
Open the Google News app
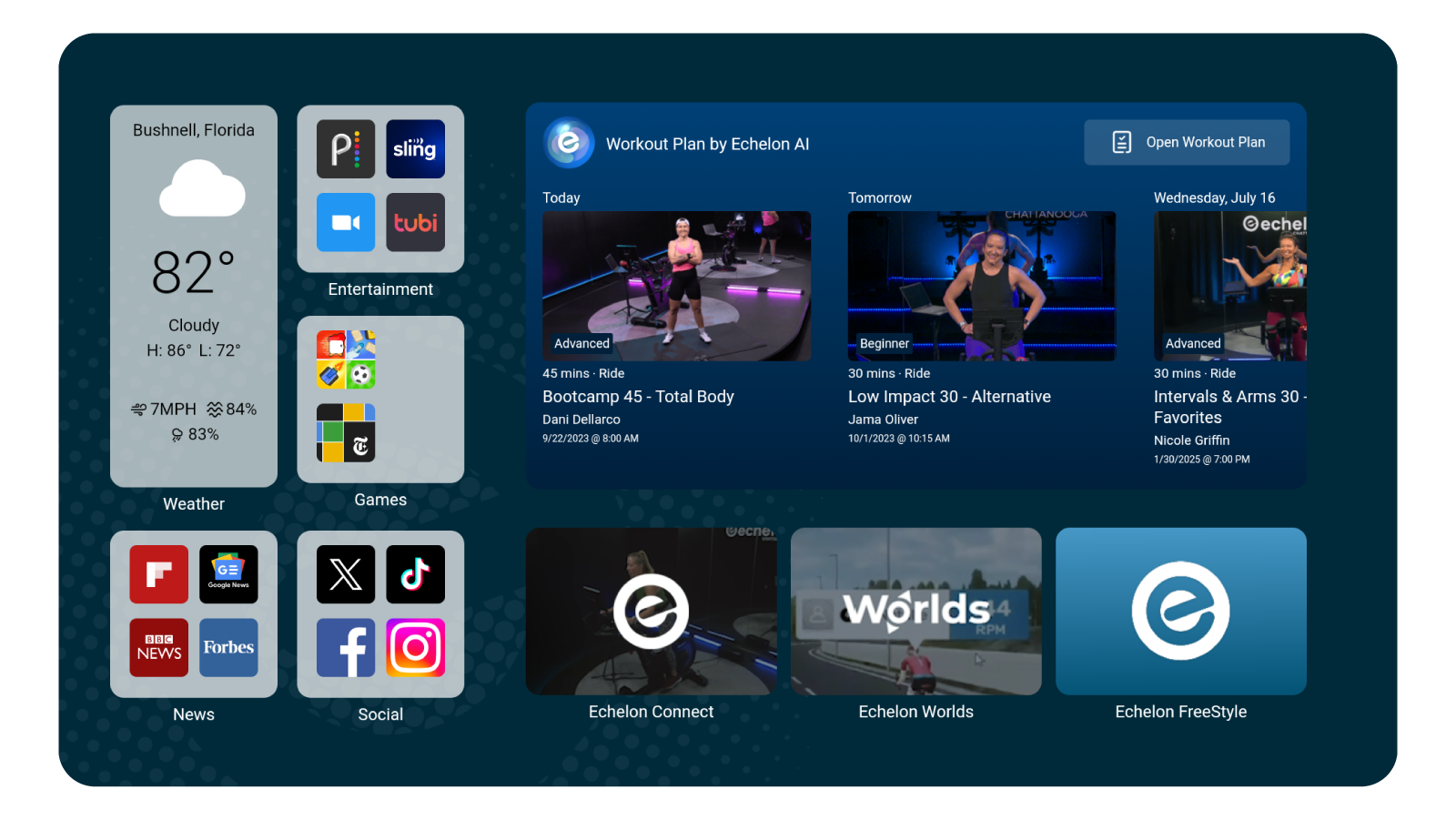[228, 574]
